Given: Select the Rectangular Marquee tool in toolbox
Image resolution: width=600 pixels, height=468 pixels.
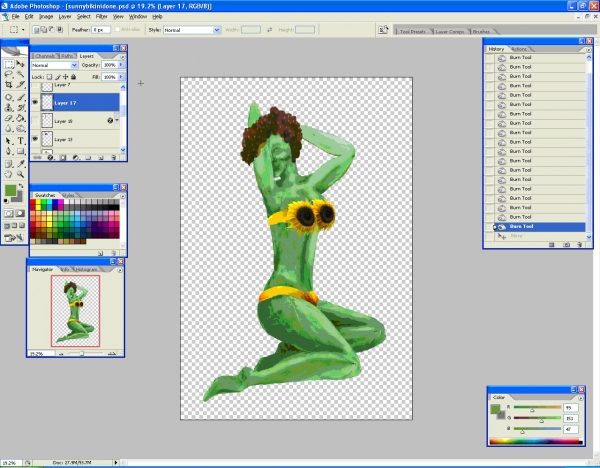Looking at the screenshot, I should (x=9, y=64).
